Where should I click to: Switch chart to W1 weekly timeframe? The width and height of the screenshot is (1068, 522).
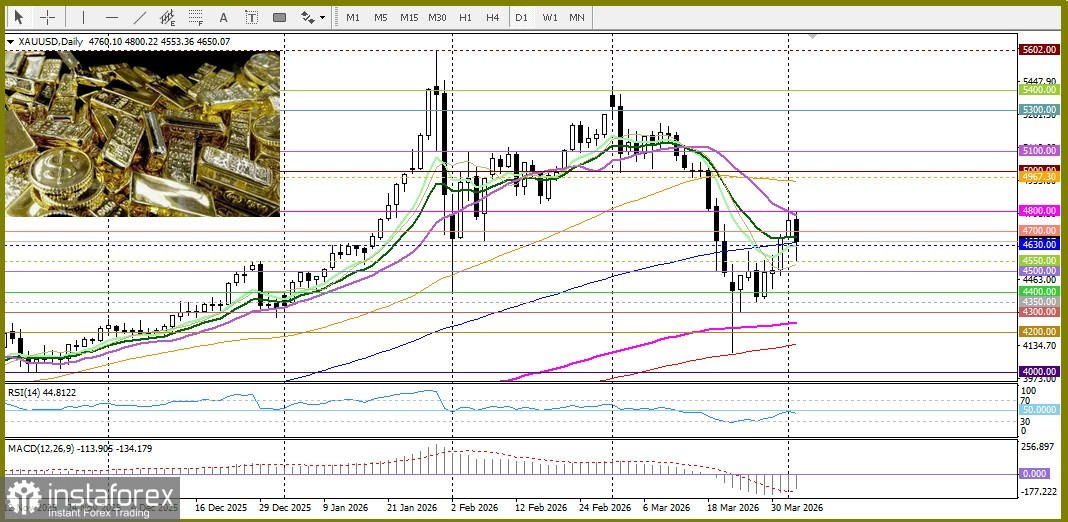coord(549,17)
